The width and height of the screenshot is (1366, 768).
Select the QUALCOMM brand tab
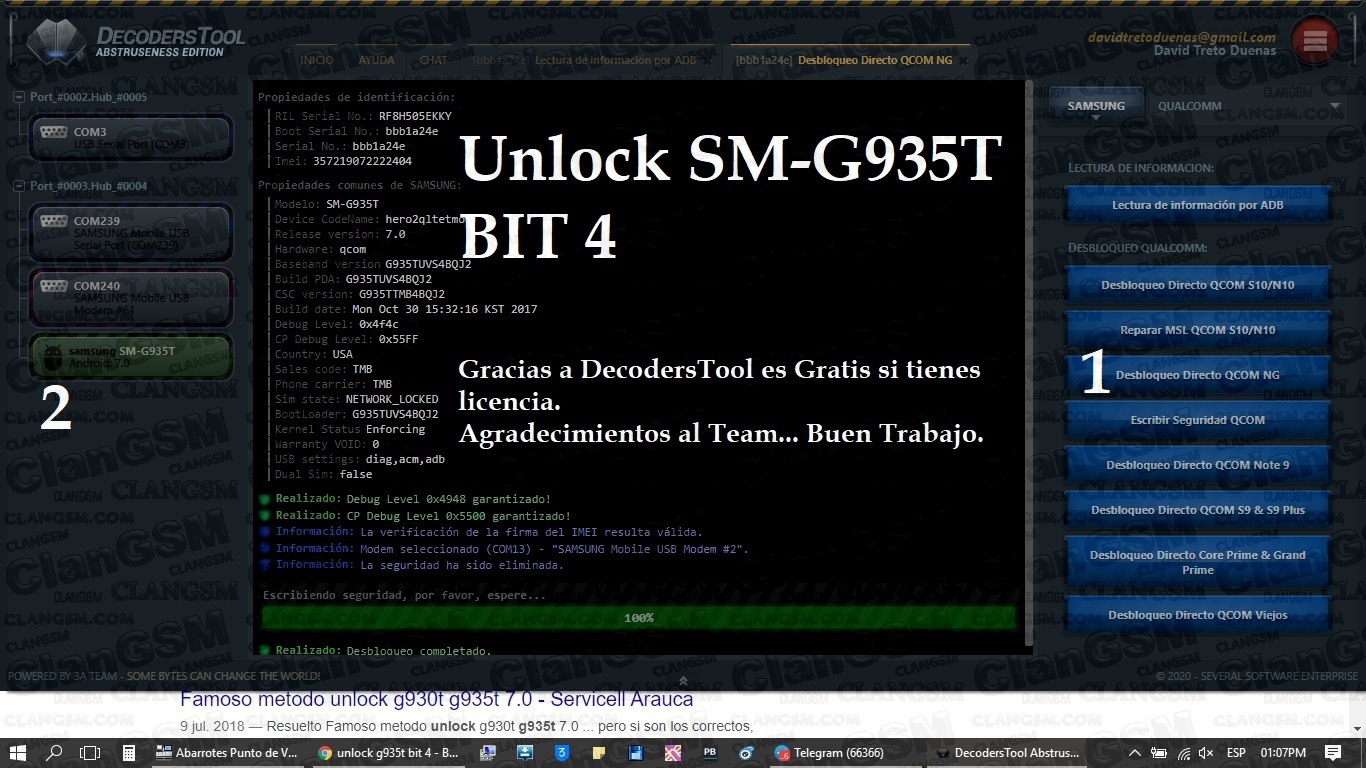pyautogui.click(x=1190, y=106)
